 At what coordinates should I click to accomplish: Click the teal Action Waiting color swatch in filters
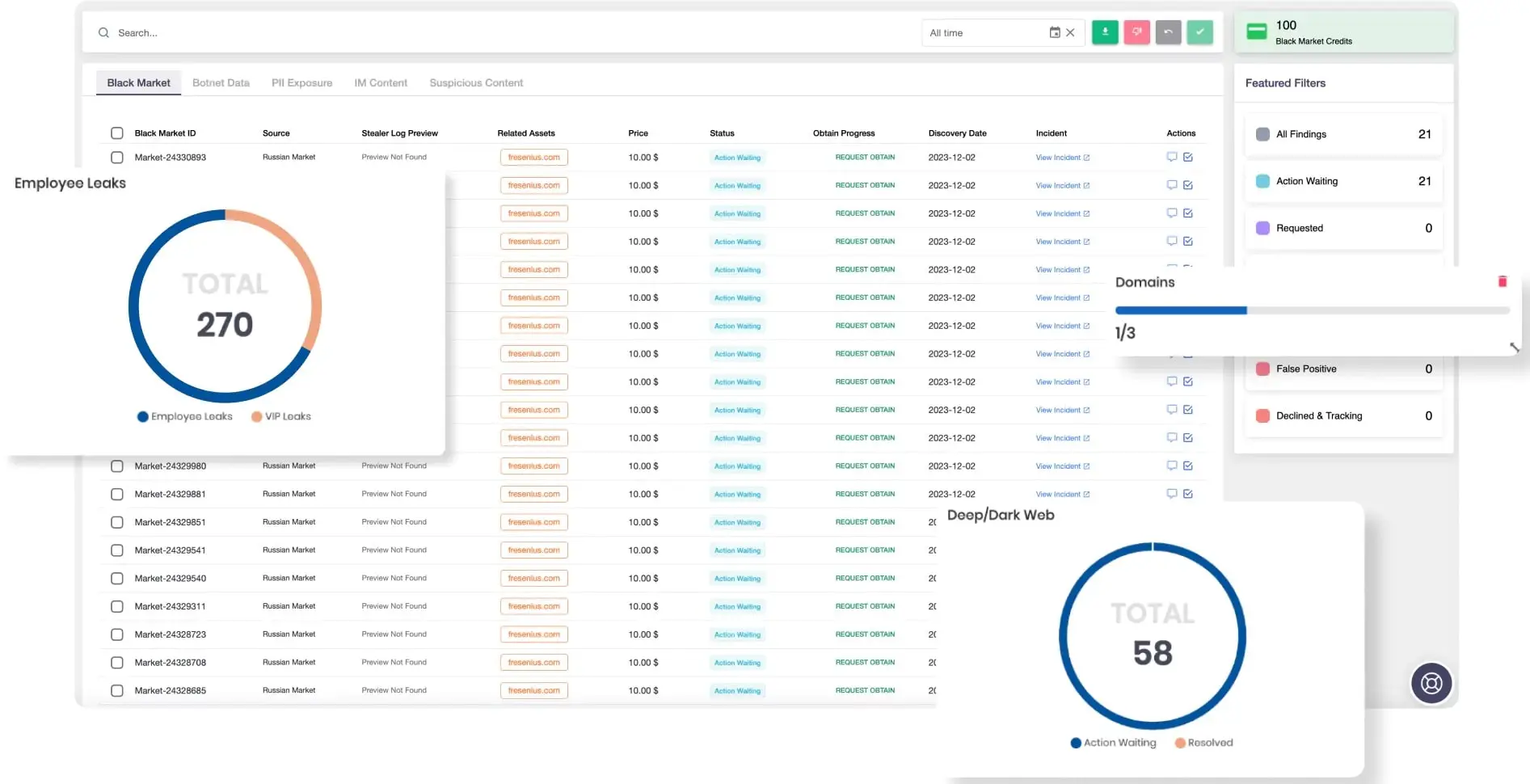(1262, 181)
